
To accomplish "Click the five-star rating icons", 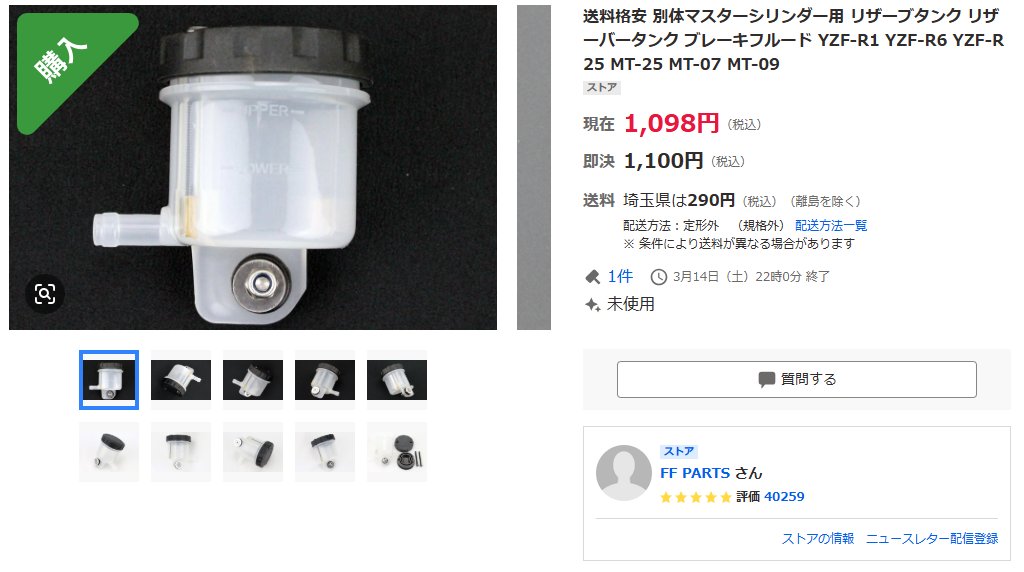I will [696, 497].
